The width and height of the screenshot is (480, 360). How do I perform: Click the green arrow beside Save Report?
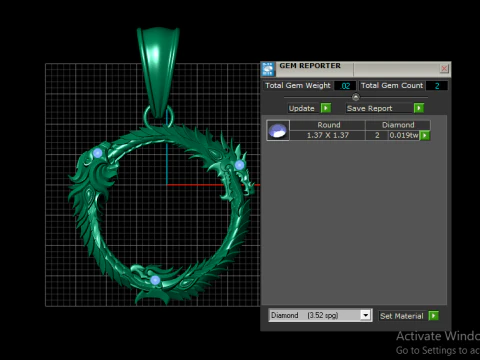point(419,108)
